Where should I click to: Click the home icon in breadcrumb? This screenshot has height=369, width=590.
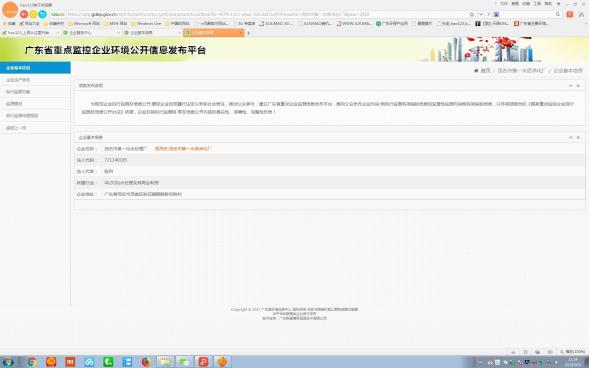476,70
